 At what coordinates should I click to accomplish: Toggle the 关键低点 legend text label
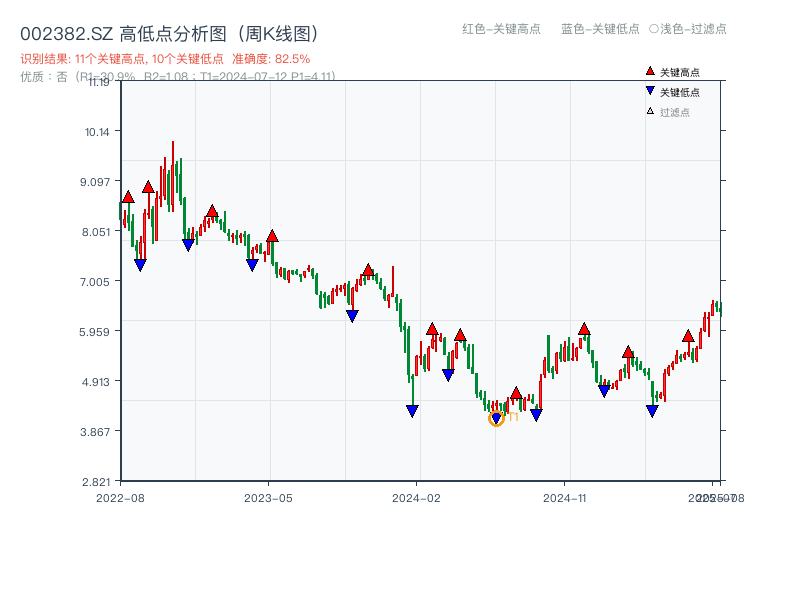(680, 92)
